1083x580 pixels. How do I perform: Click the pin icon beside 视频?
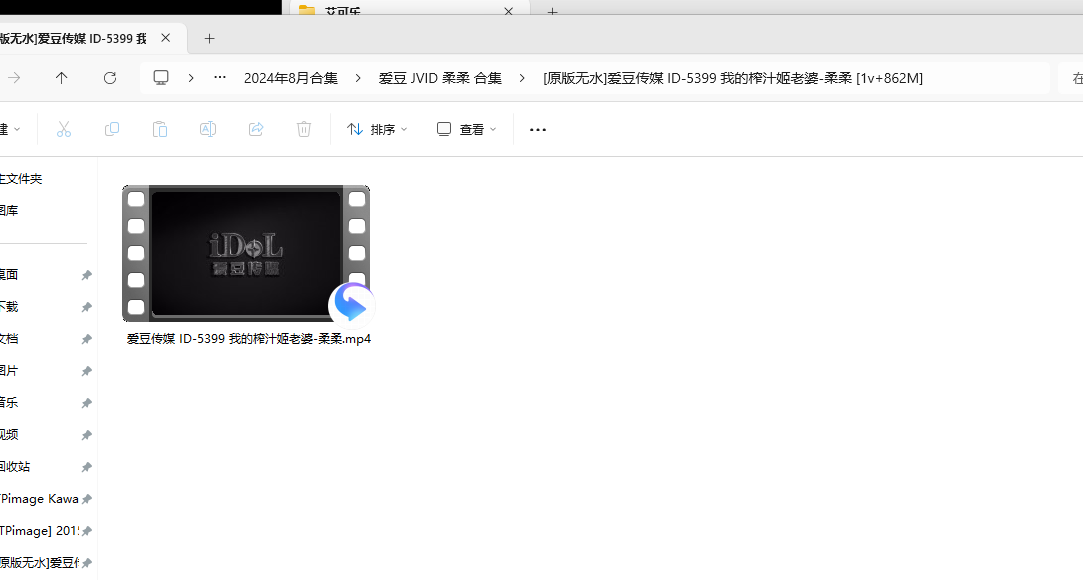click(x=86, y=435)
